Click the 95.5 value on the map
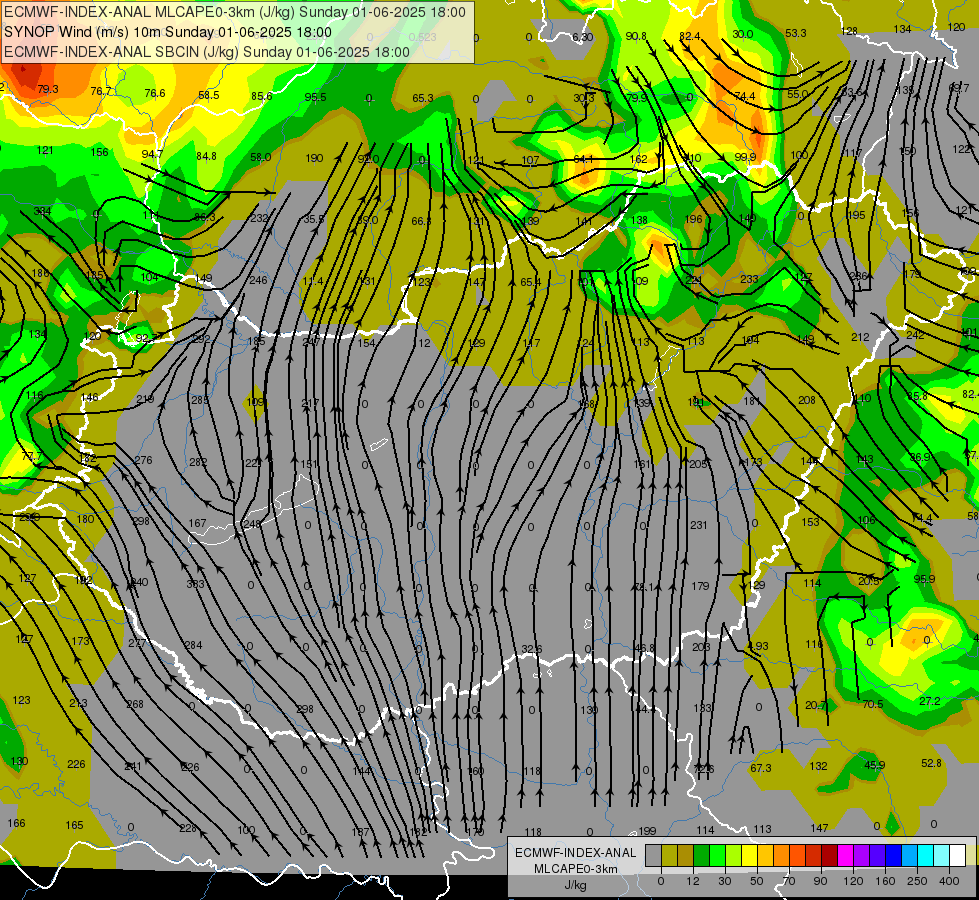Viewport: 979px width, 900px height. [315, 97]
